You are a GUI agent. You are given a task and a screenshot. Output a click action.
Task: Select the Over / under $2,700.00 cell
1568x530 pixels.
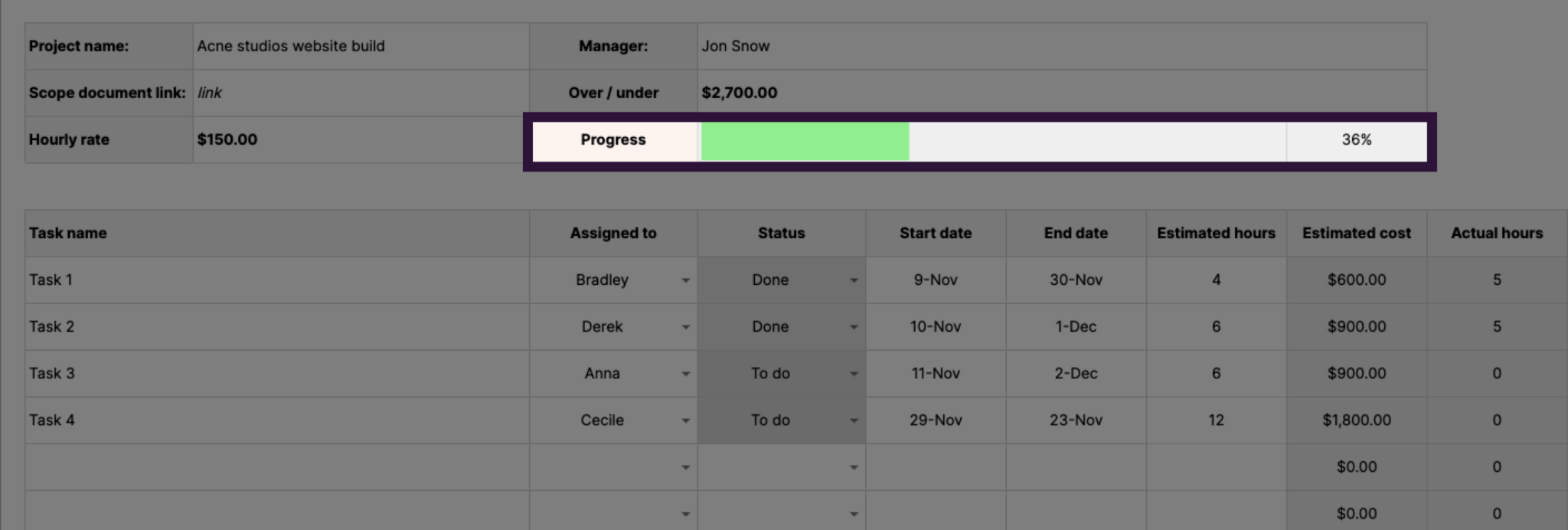[x=1061, y=93]
